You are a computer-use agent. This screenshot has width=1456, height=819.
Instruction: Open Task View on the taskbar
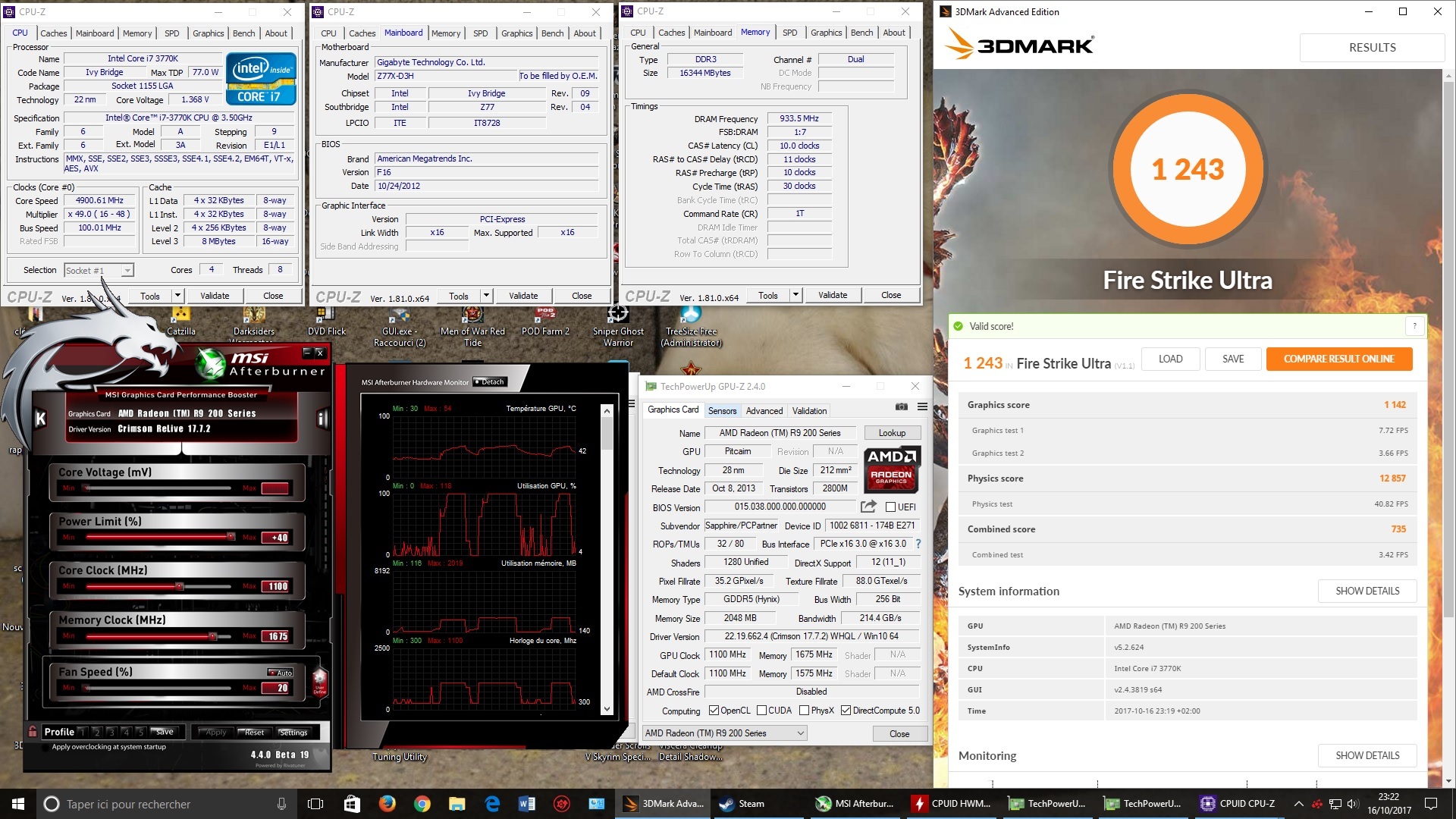tap(315, 804)
